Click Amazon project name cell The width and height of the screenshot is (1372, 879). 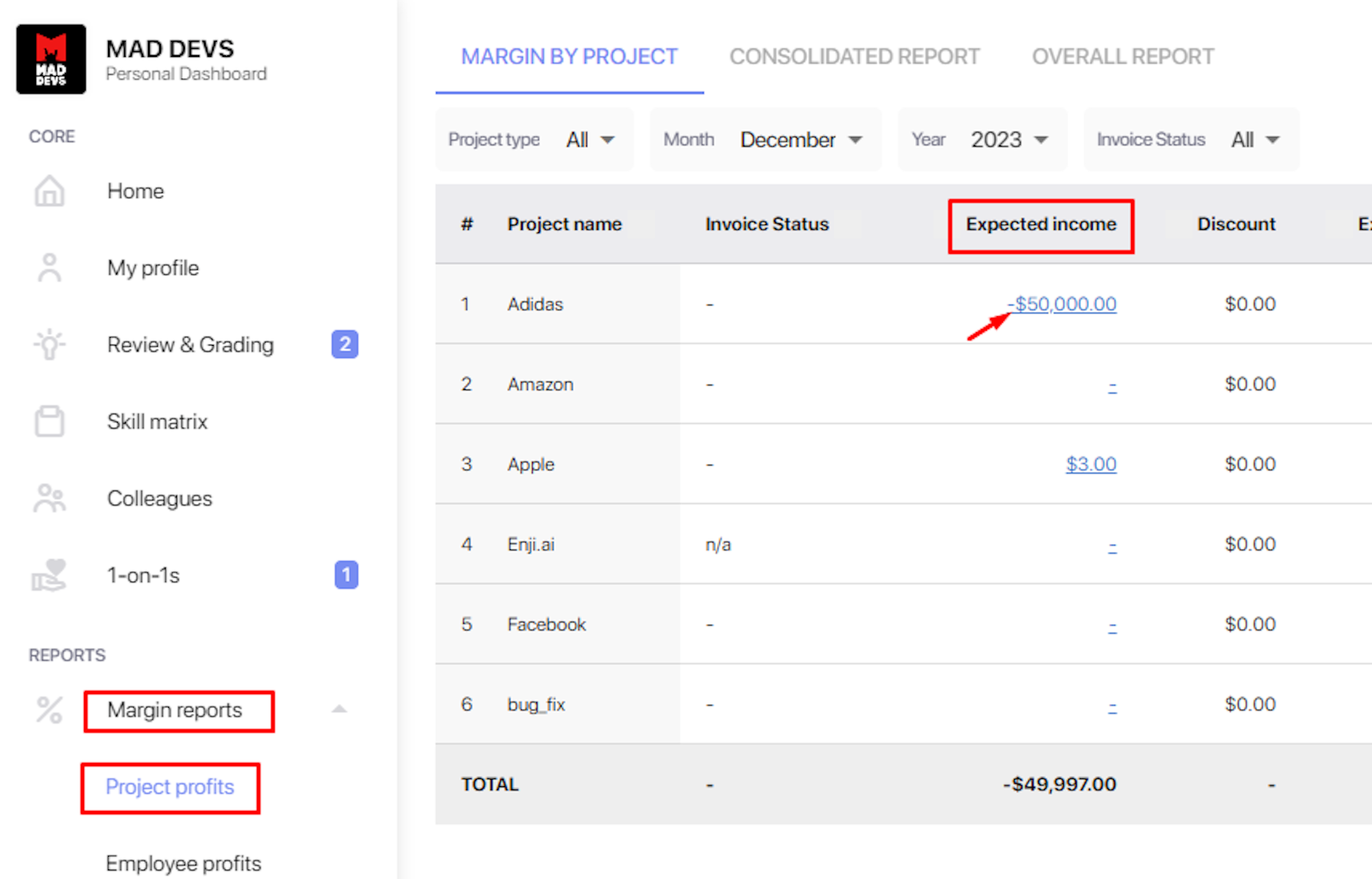coord(540,384)
